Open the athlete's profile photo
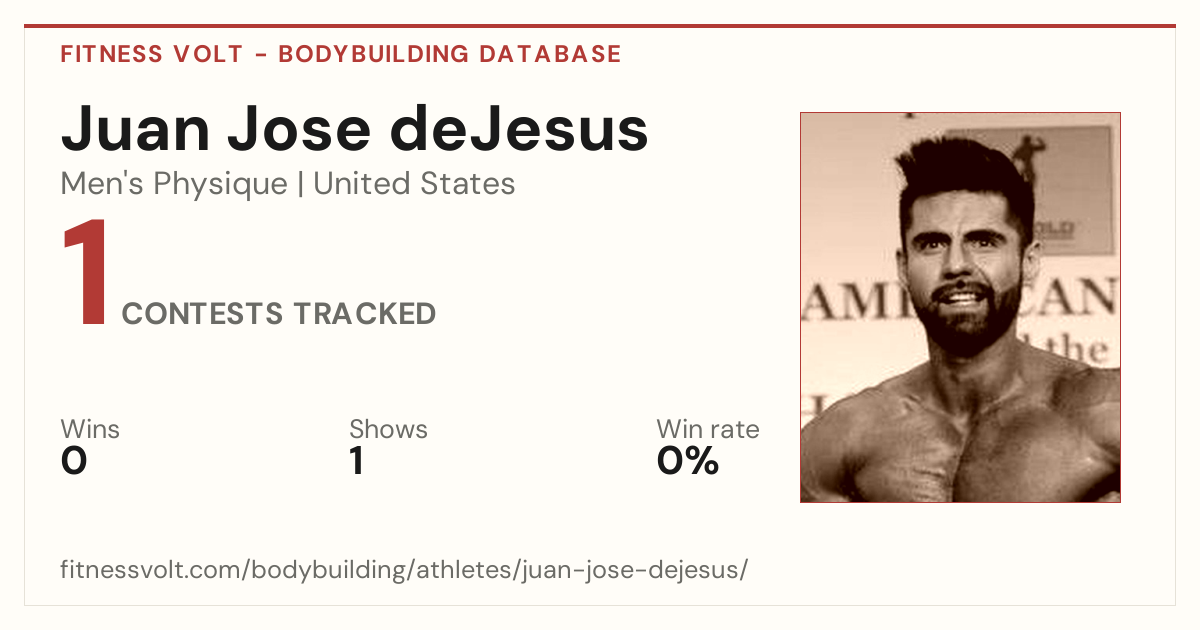The image size is (1200, 630). (960, 307)
